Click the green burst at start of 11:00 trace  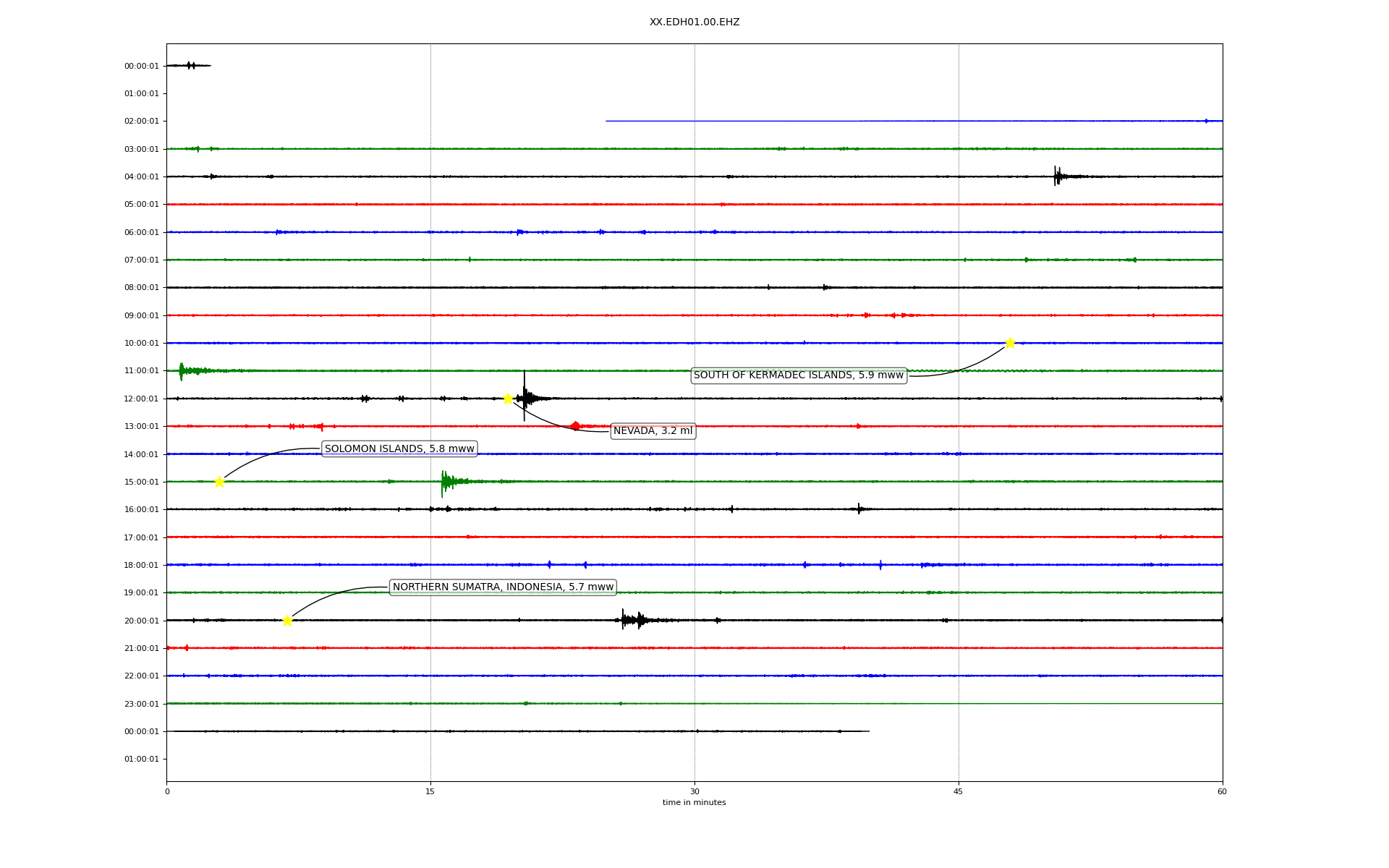tap(182, 371)
